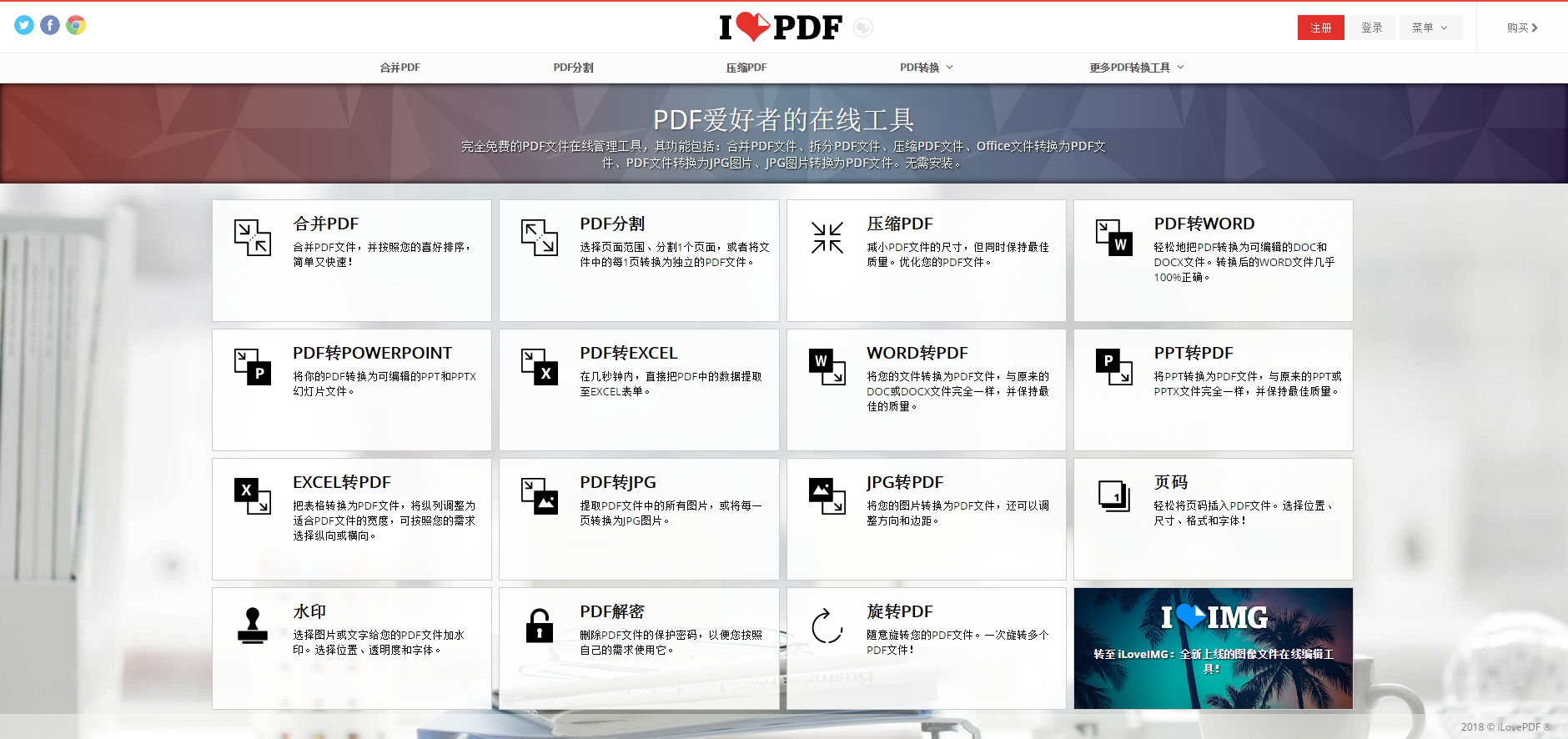The image size is (1568, 739).
Task: Open the PDF转WORD tool icon
Action: point(1114,238)
